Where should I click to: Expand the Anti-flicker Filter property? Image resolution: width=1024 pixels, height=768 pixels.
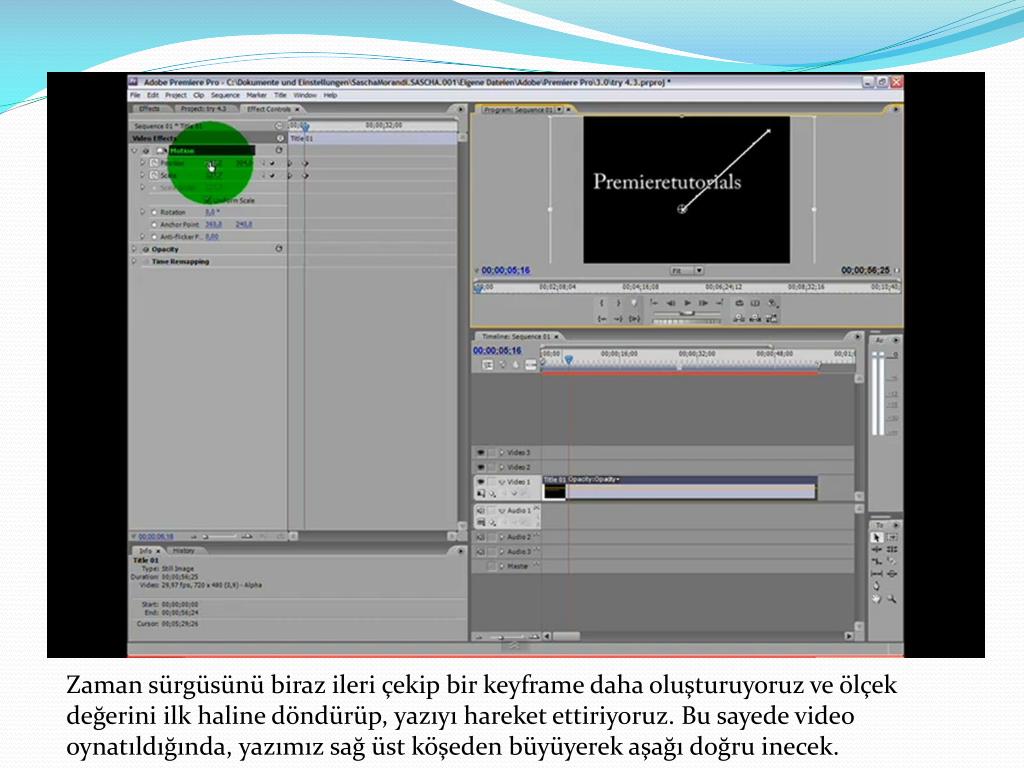142,236
